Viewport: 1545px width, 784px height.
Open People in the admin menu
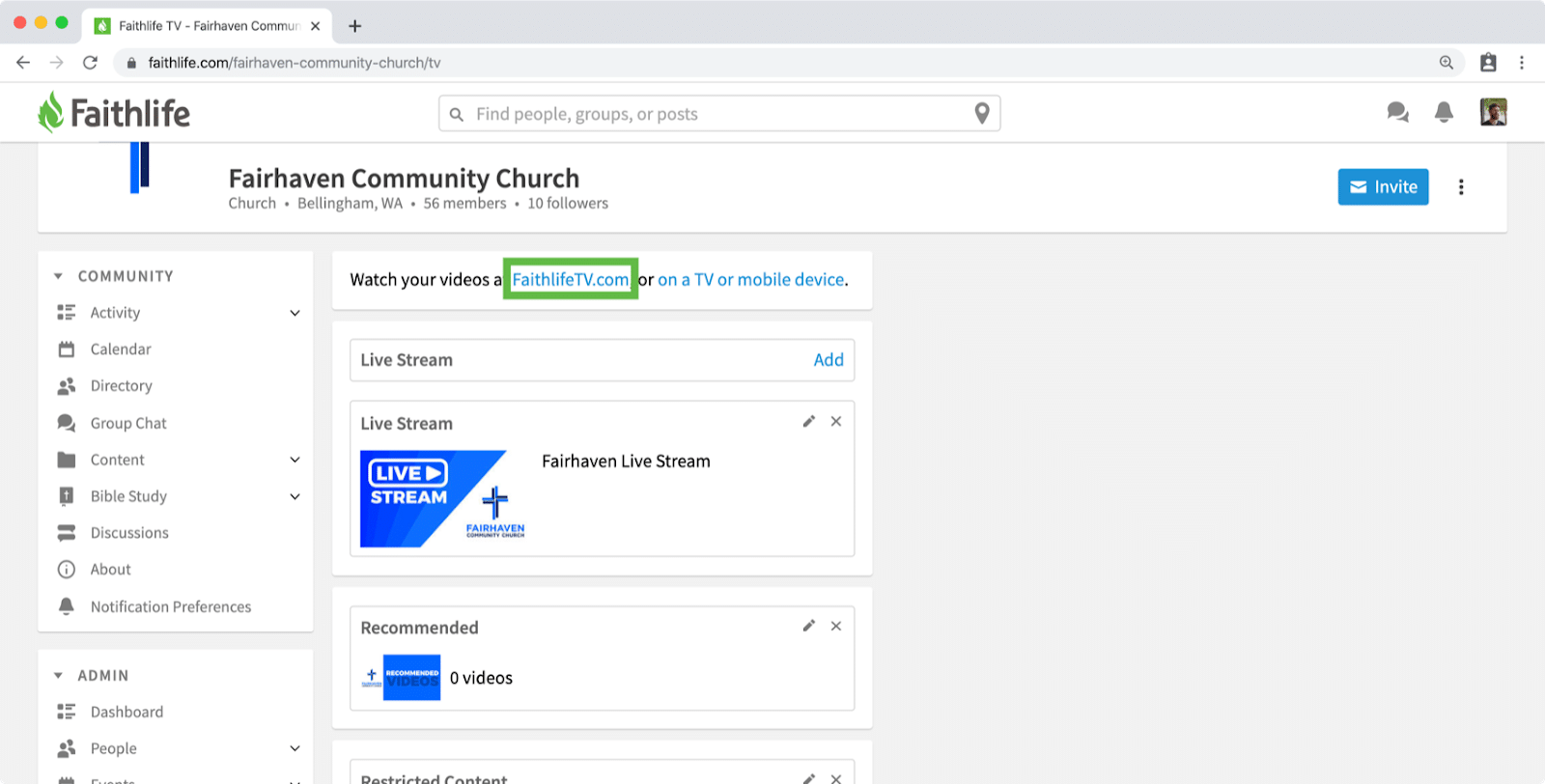coord(113,748)
